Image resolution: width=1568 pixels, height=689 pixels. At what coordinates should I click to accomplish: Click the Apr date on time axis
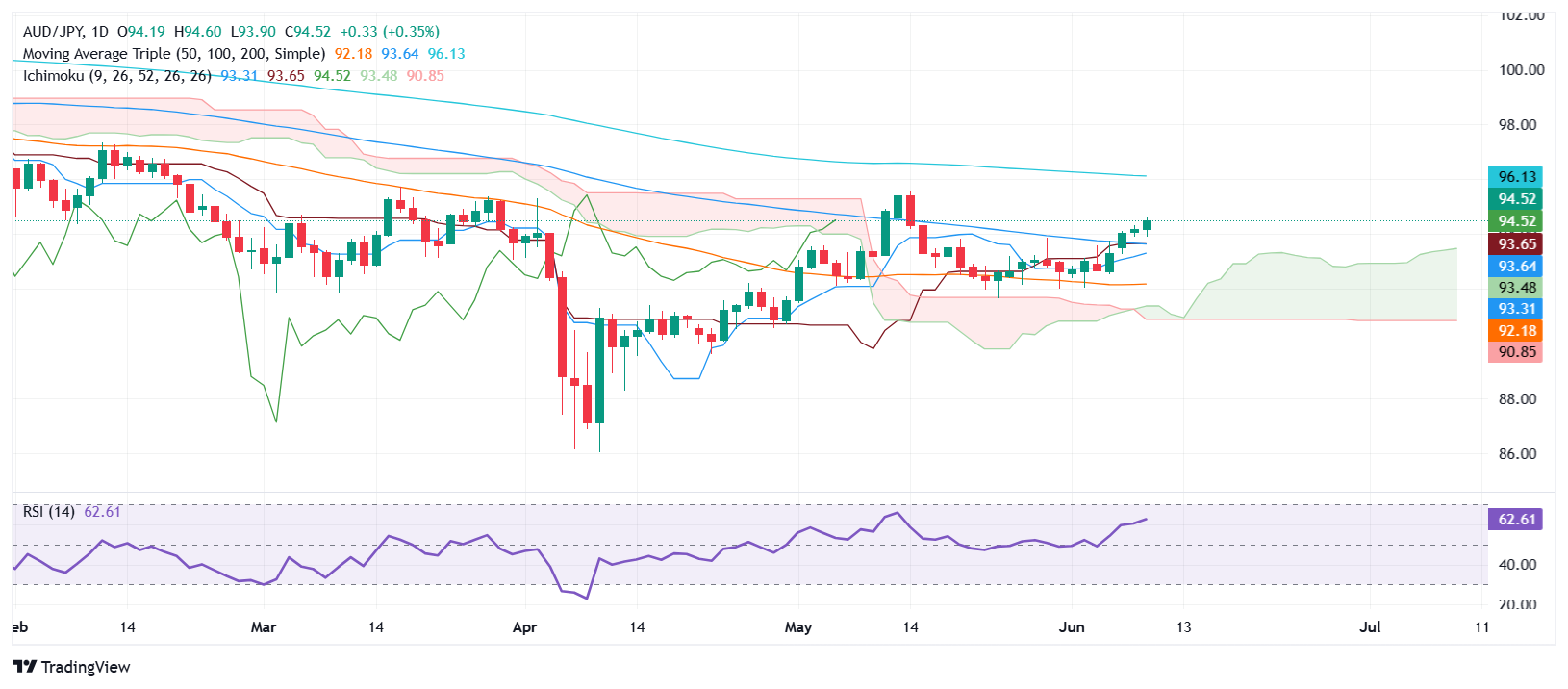click(524, 627)
